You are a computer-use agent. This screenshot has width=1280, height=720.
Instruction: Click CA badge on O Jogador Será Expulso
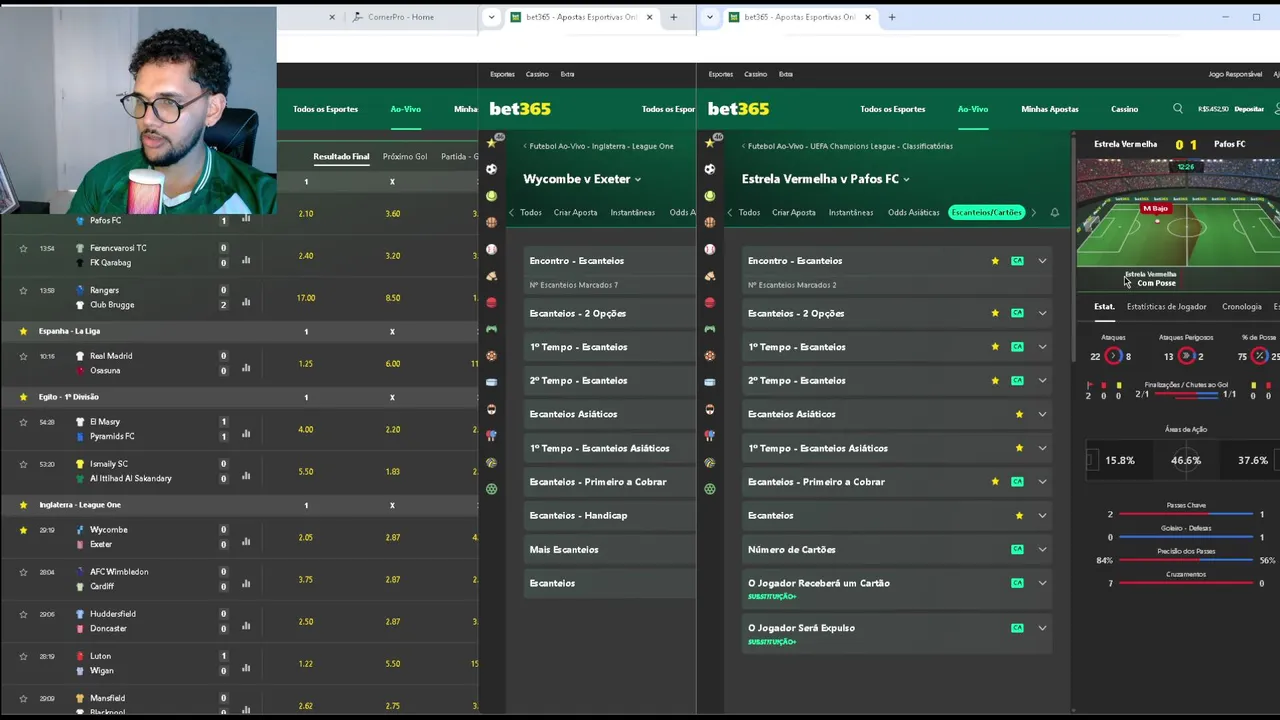(x=1017, y=628)
